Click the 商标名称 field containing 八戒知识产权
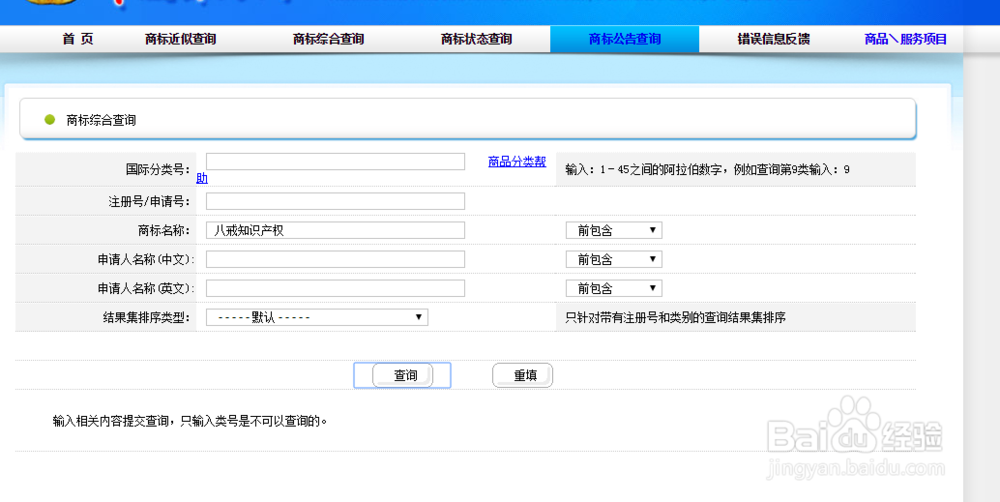Screen dimensions: 1000x502 [335, 230]
